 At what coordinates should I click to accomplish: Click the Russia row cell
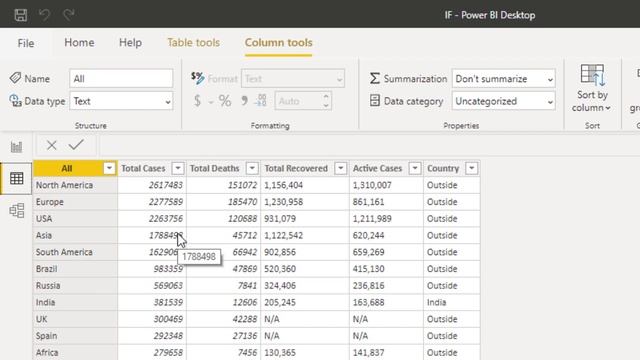[x=75, y=285]
